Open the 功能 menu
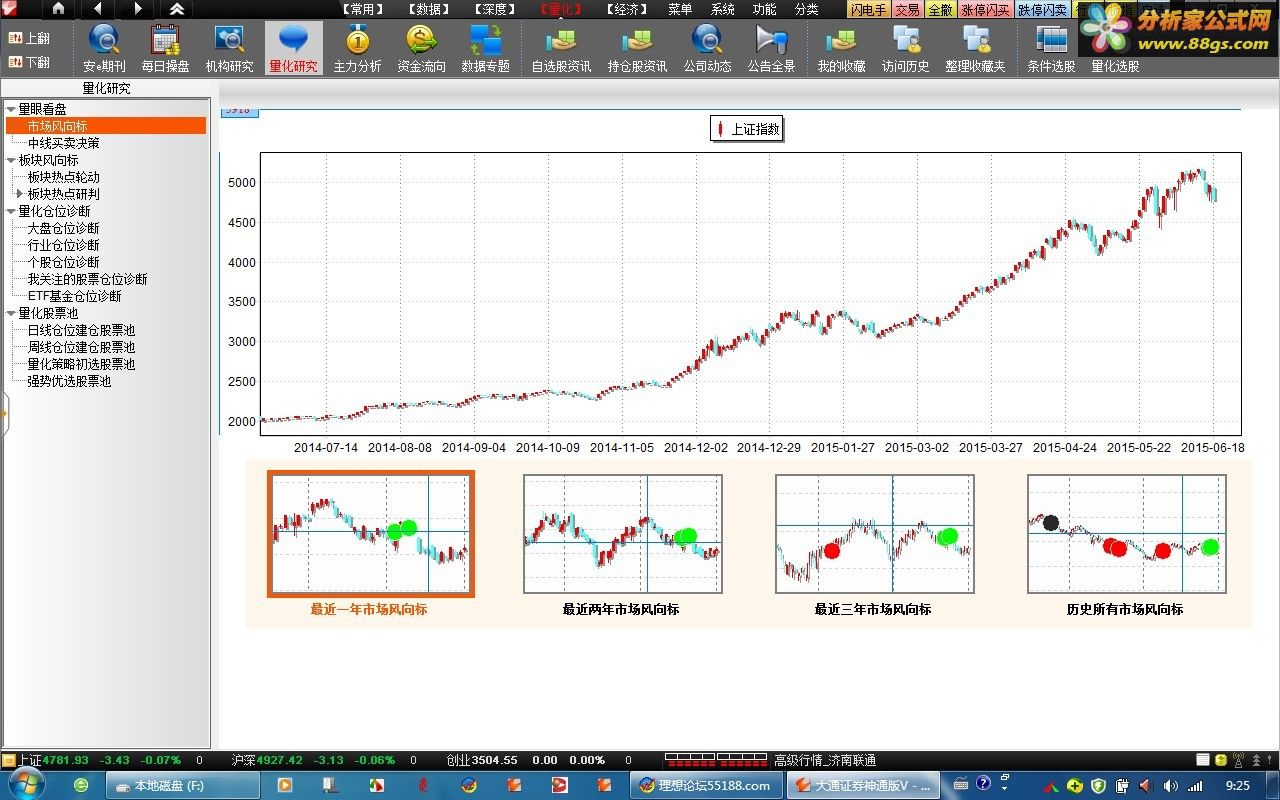 (x=764, y=9)
